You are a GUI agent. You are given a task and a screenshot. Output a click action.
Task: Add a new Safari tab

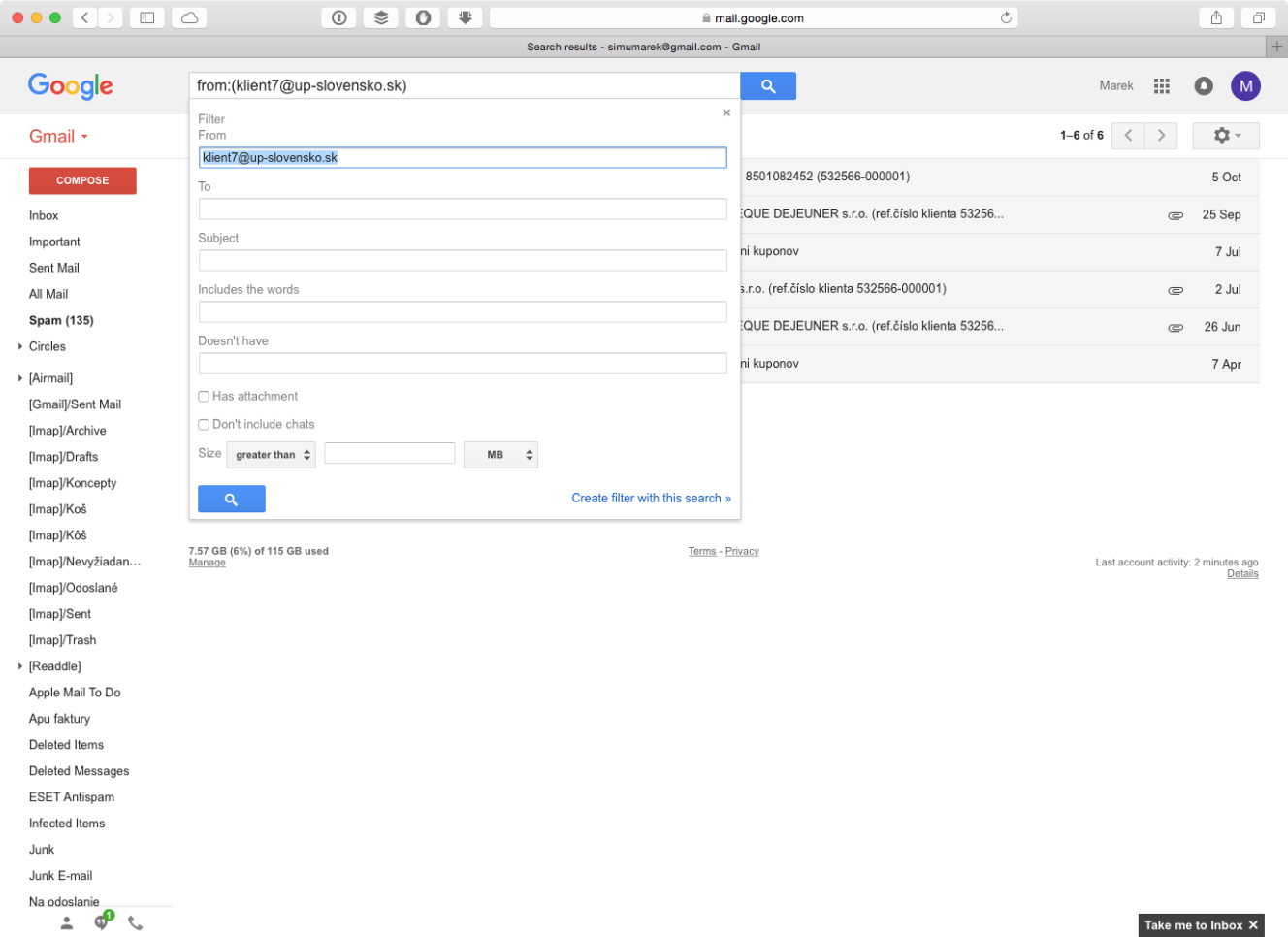[1277, 47]
